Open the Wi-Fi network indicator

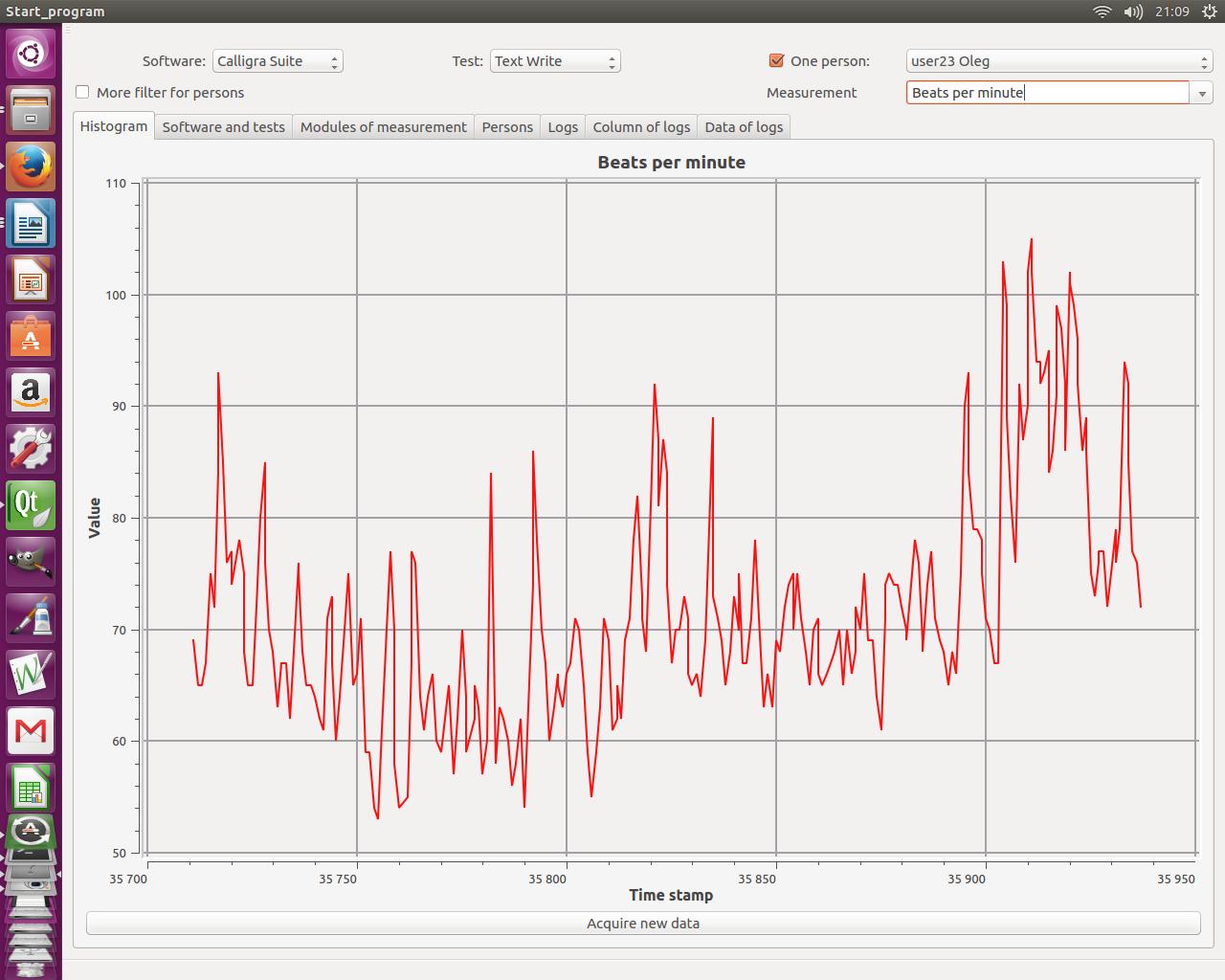1102,11
